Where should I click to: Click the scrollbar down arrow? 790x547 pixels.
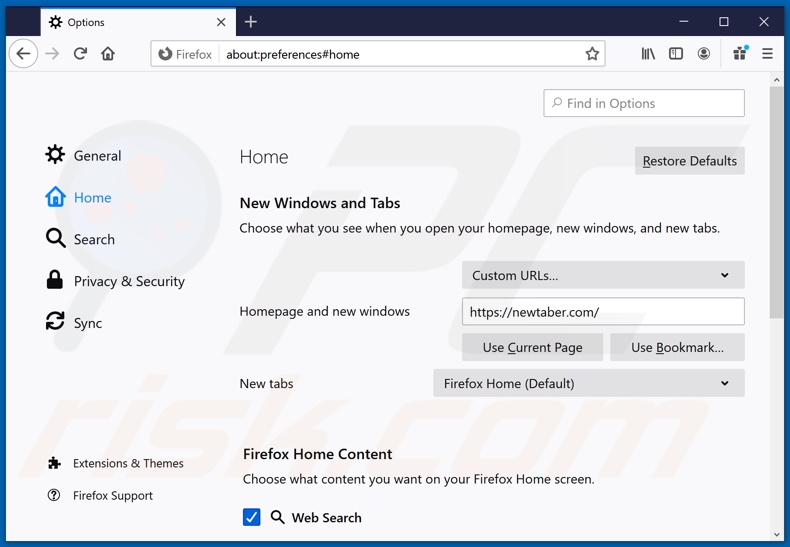tap(776, 535)
